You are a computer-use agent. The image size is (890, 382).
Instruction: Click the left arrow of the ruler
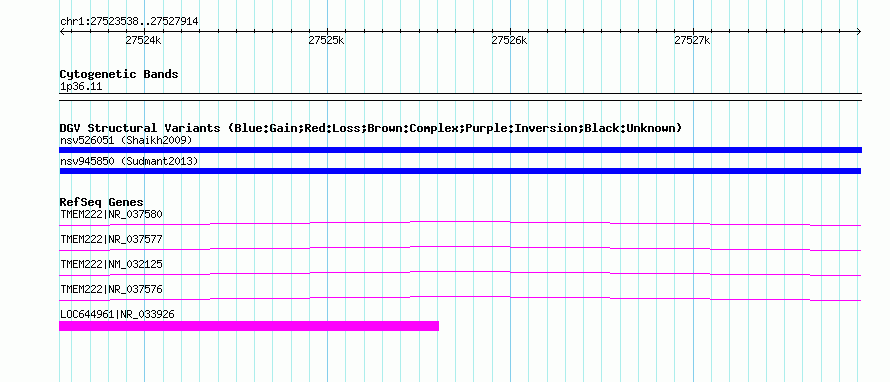click(x=62, y=31)
